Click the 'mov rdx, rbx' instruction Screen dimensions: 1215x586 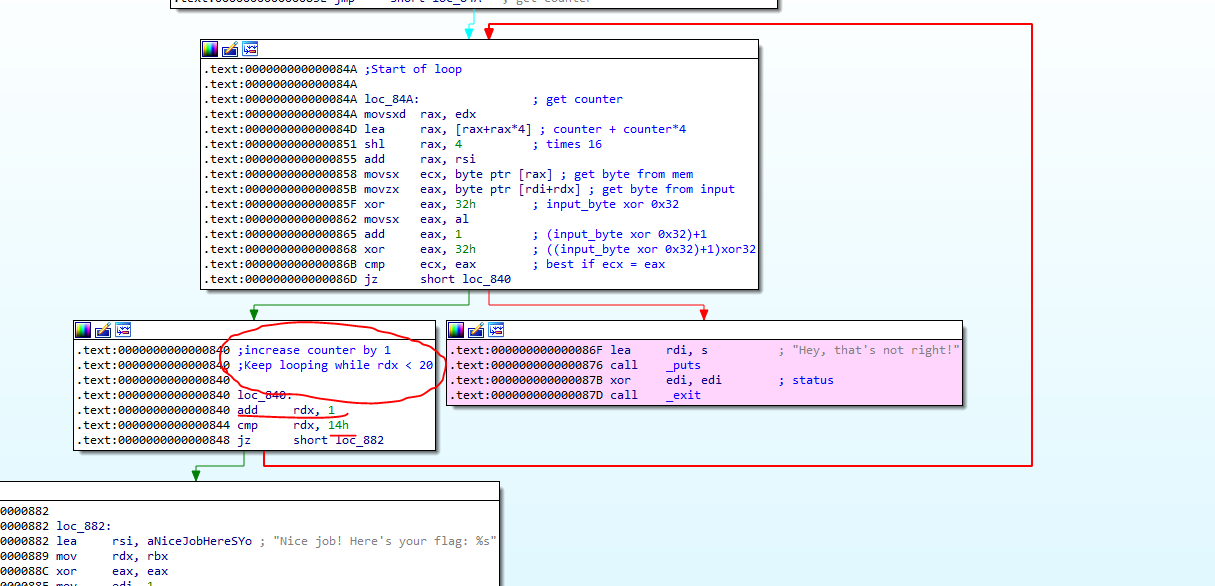(x=112, y=556)
